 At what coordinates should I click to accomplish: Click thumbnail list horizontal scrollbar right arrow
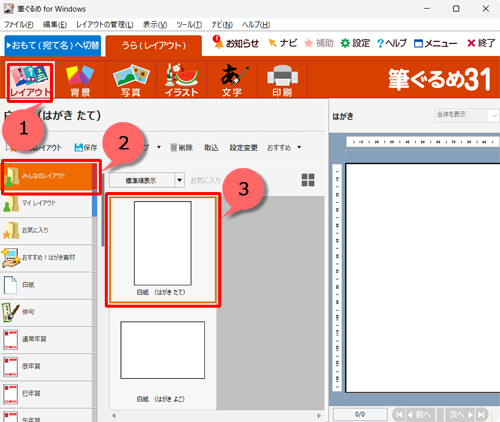pos(319,416)
